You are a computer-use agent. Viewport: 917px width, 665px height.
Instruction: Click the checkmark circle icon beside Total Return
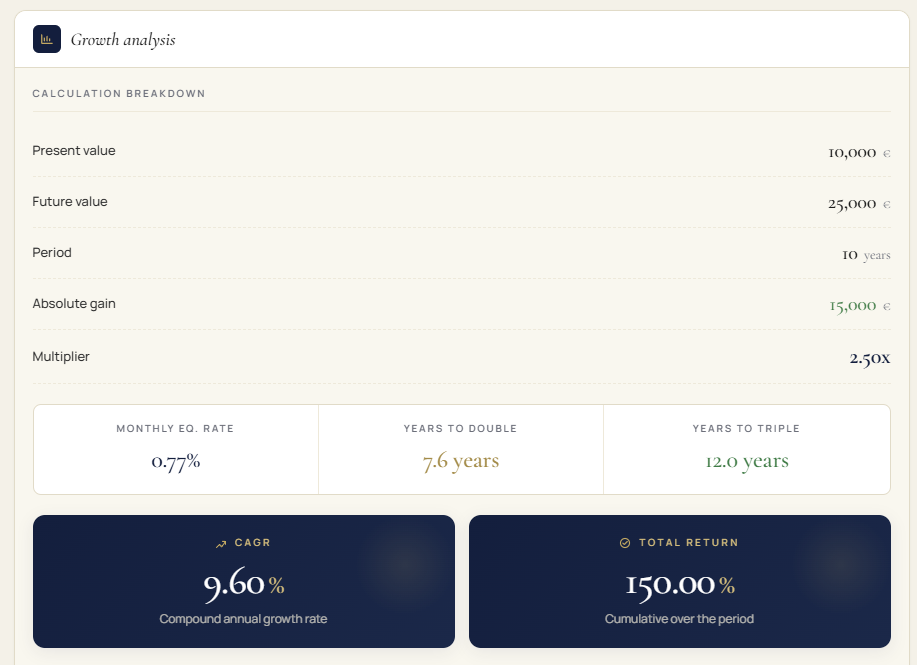click(625, 543)
